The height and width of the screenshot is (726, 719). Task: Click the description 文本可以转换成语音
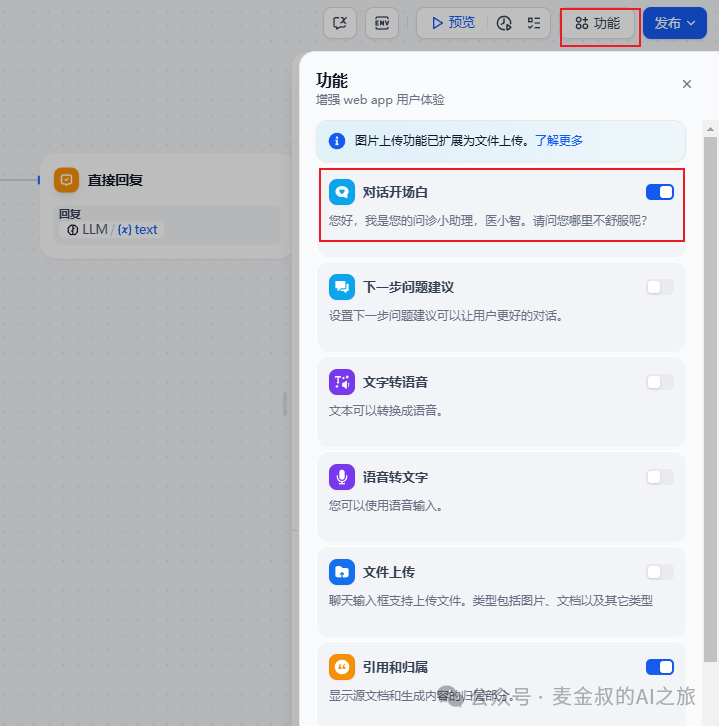[386, 410]
